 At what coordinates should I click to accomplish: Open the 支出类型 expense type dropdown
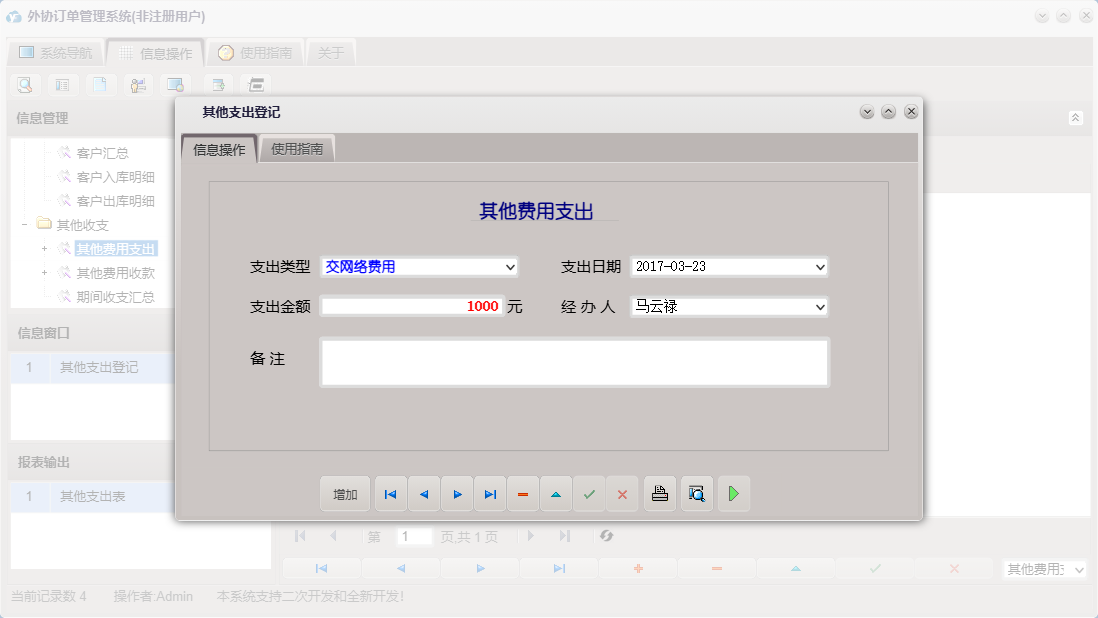pyautogui.click(x=511, y=267)
